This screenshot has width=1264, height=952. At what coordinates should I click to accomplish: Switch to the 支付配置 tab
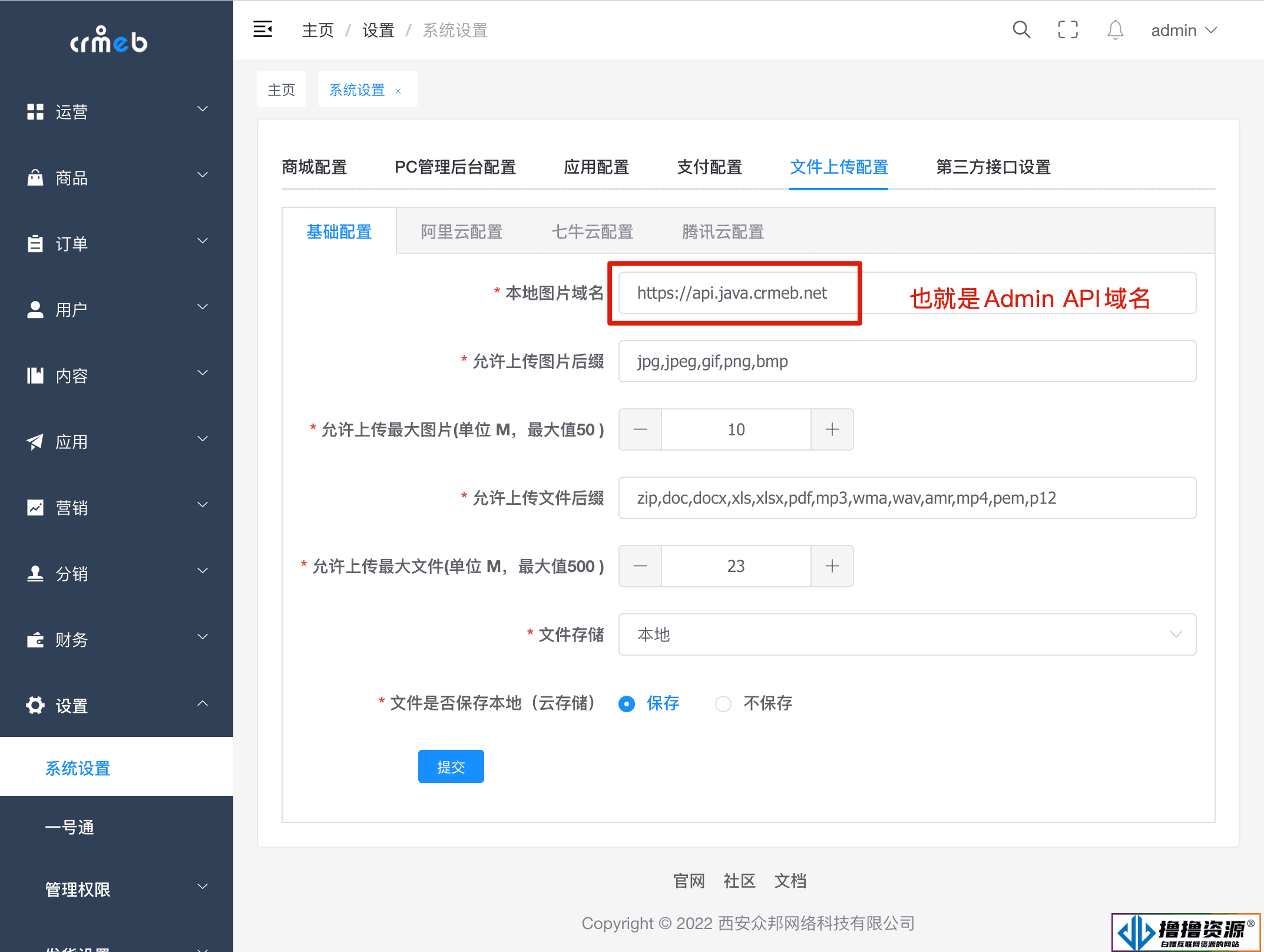point(710,167)
